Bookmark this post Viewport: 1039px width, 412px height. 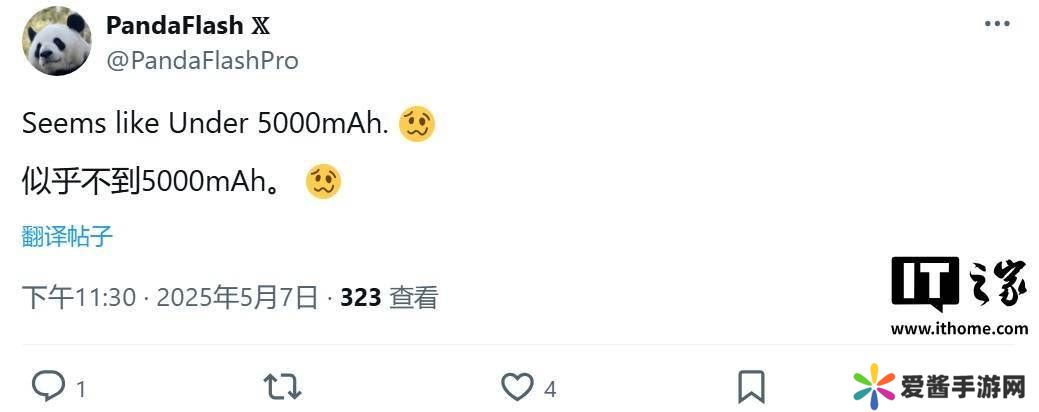[x=750, y=386]
